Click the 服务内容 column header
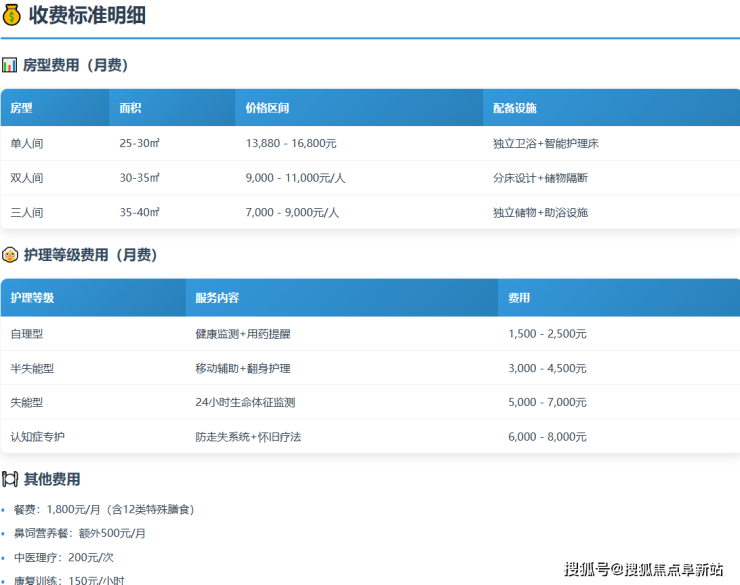The width and height of the screenshot is (740, 585). tap(217, 298)
